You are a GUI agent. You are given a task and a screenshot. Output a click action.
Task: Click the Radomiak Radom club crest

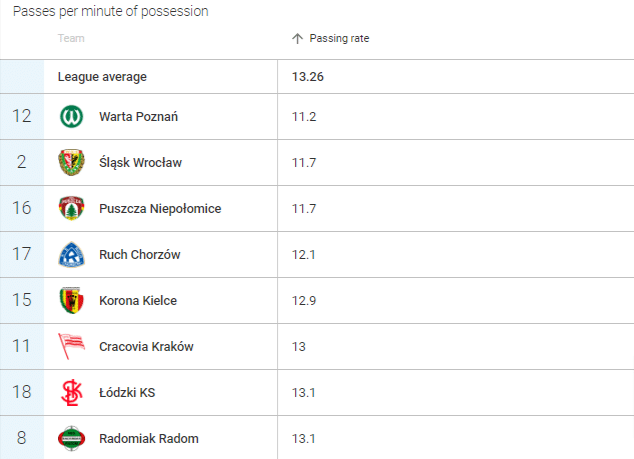pos(72,438)
